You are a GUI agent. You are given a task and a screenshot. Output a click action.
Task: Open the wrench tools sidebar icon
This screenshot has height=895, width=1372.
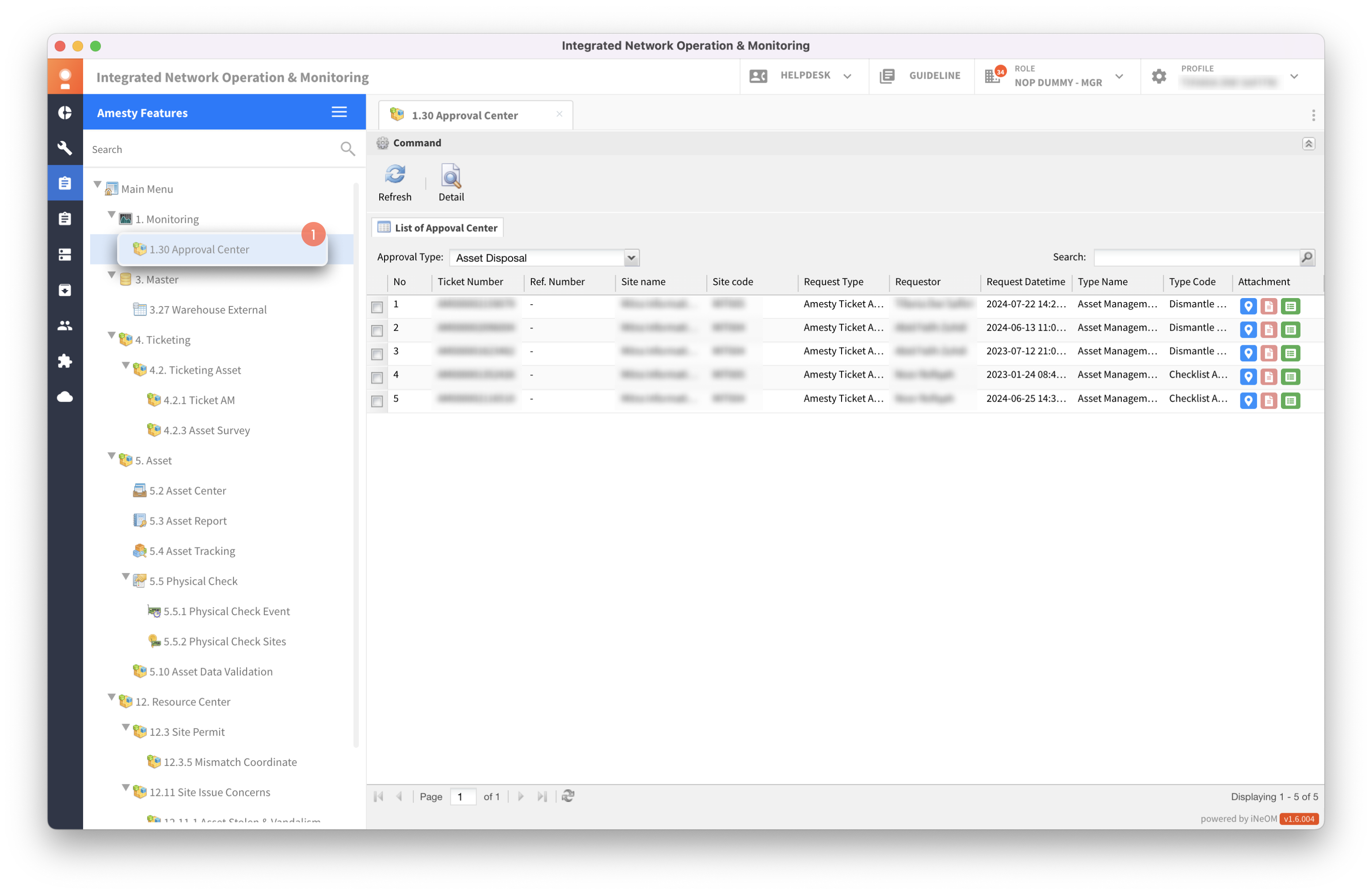click(65, 148)
